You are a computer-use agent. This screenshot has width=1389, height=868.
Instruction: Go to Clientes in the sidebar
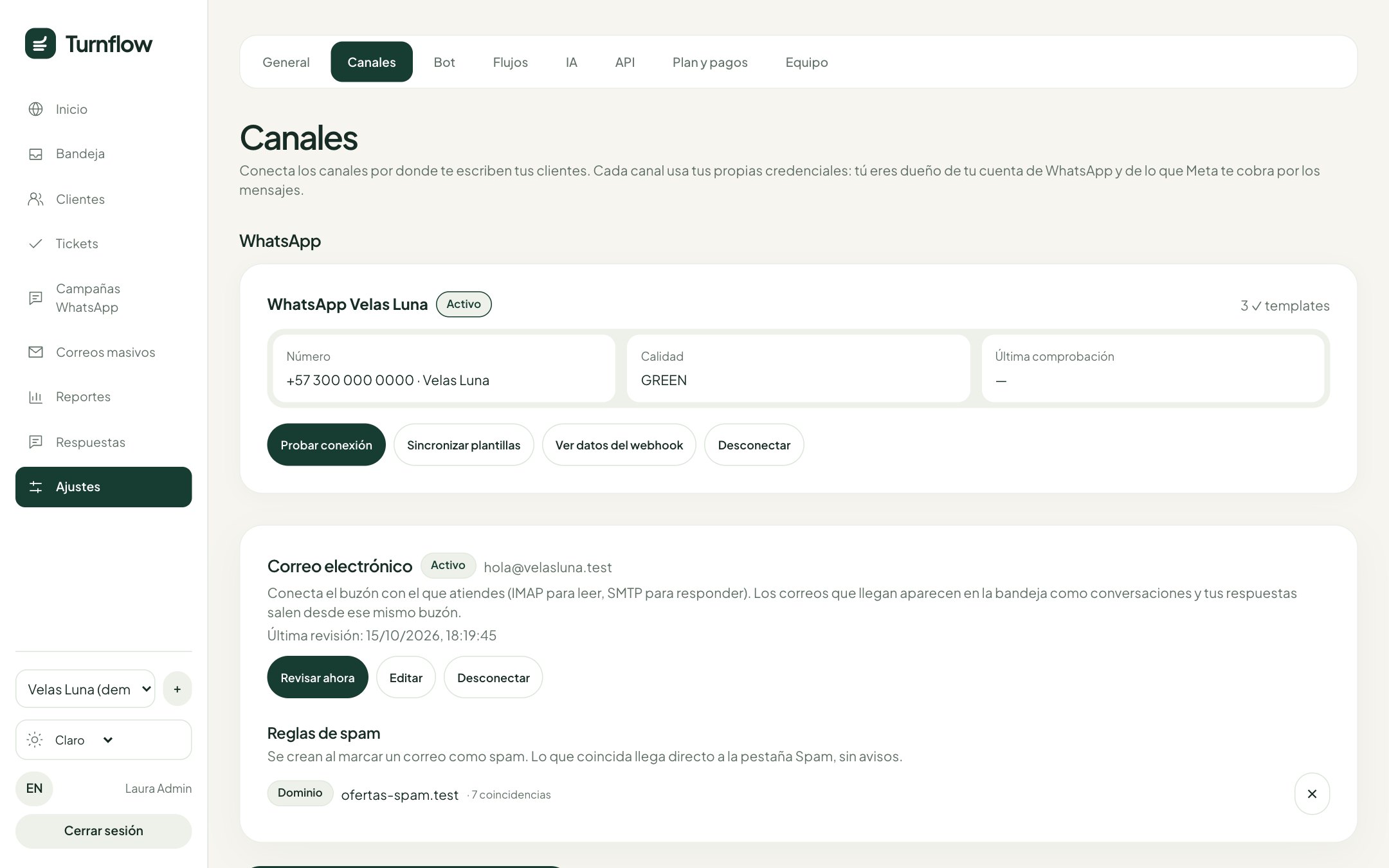click(104, 199)
